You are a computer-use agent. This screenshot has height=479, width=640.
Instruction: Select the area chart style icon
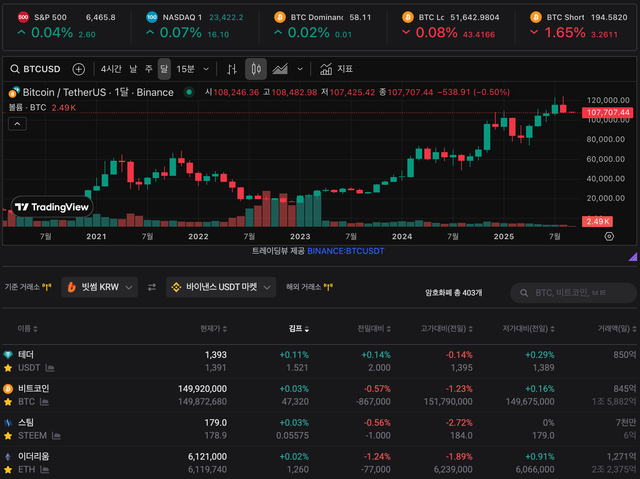[280, 69]
